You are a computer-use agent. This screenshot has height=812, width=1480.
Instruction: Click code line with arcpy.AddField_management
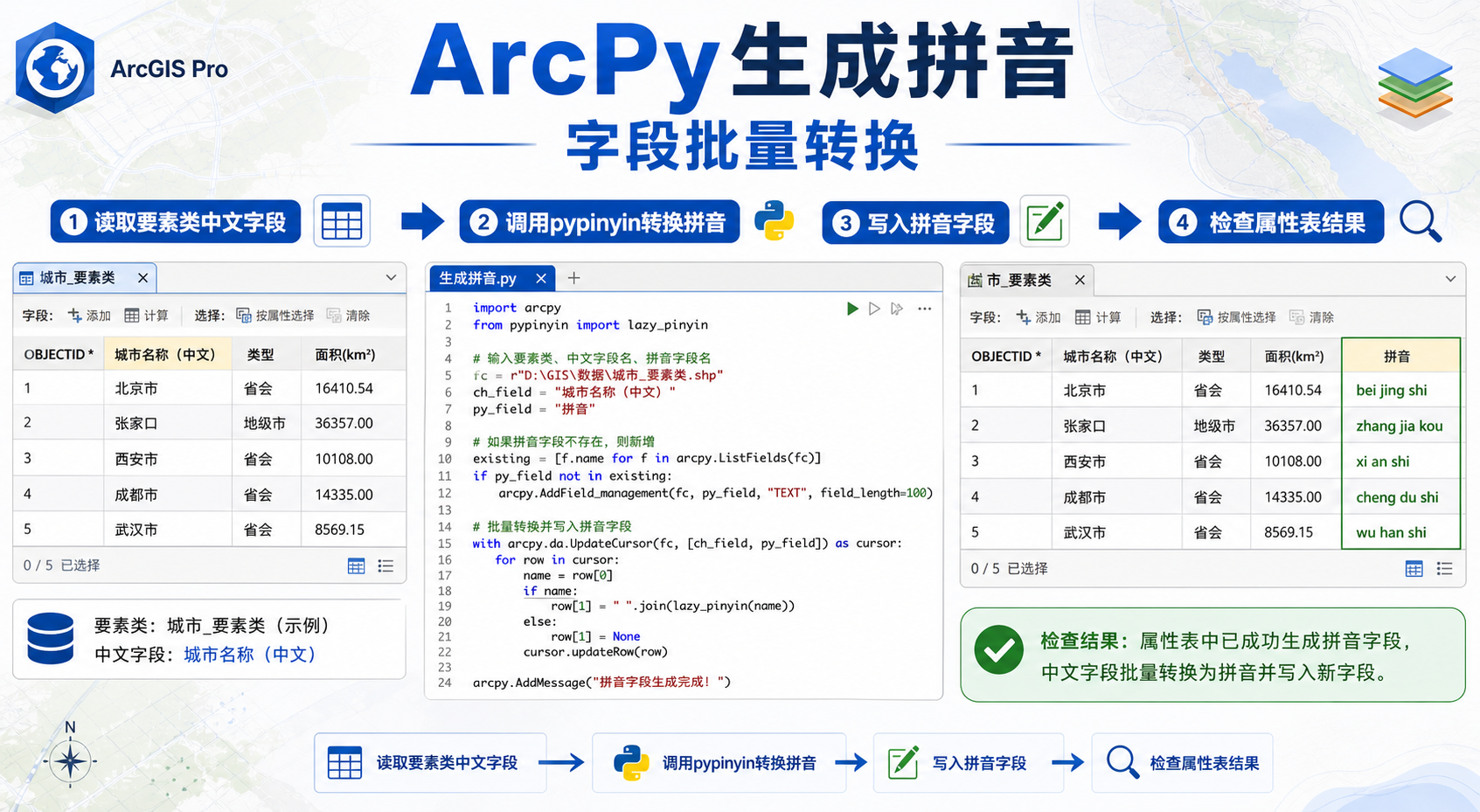coord(715,493)
